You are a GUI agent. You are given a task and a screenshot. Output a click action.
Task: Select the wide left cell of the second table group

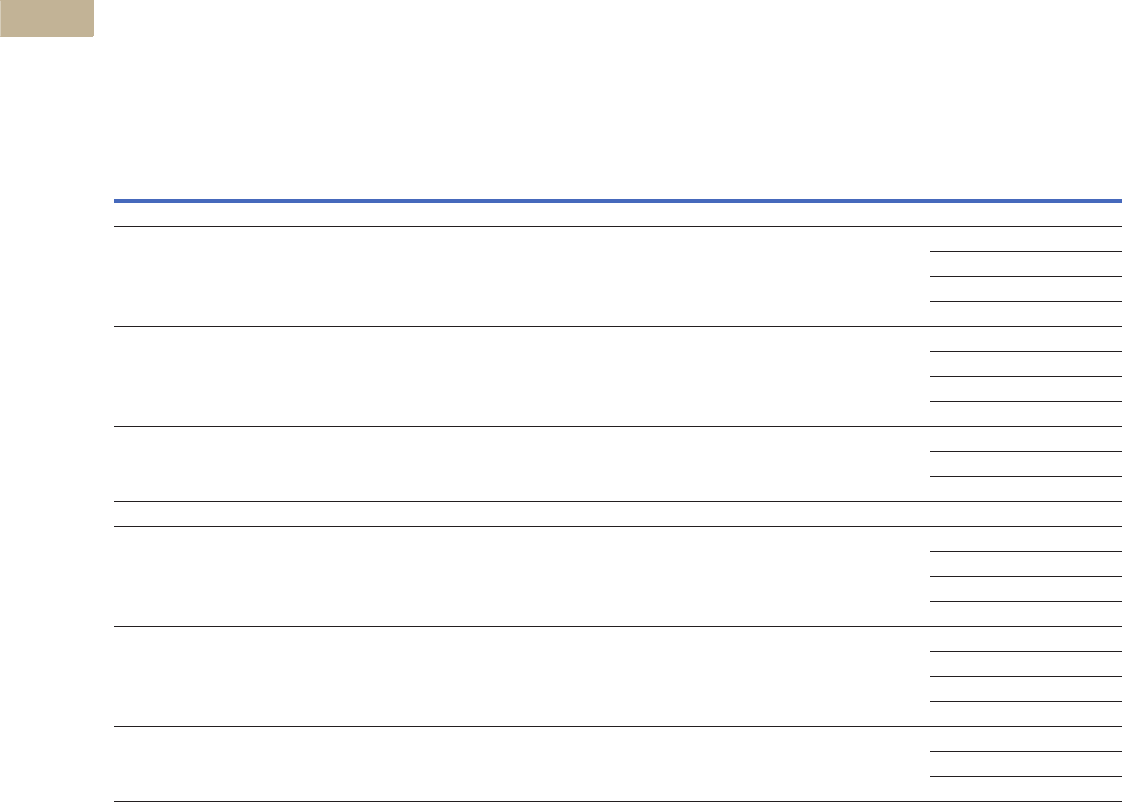coord(522,376)
